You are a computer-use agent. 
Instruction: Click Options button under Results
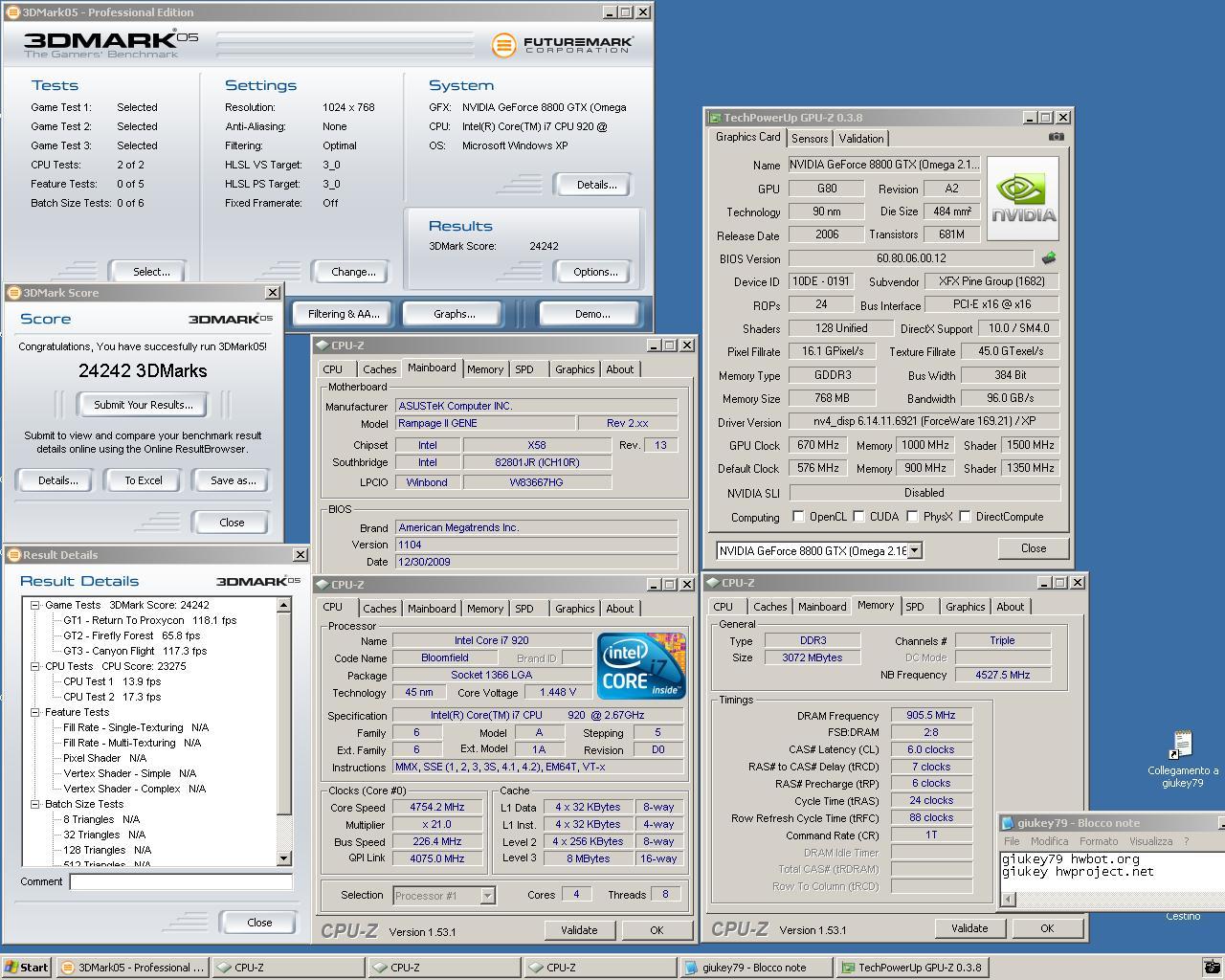[x=595, y=272]
